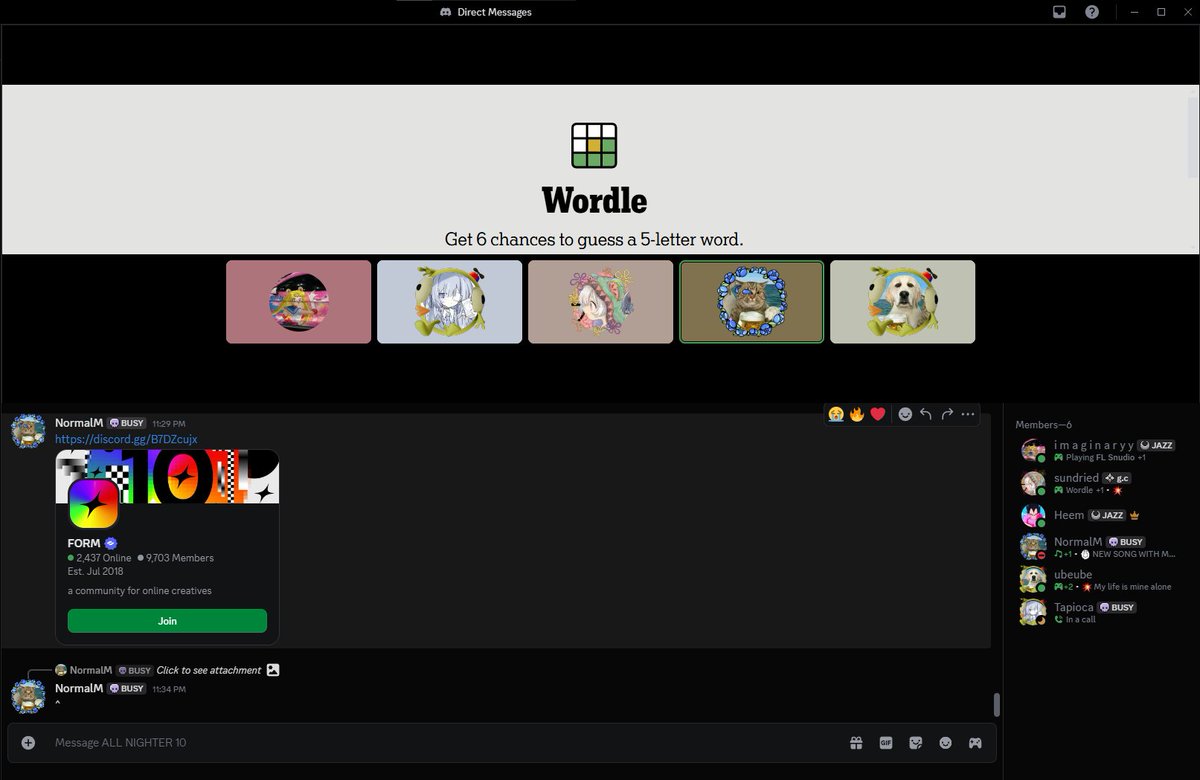
Task: Click the NormalM username on the invite message
Action: 79,423
